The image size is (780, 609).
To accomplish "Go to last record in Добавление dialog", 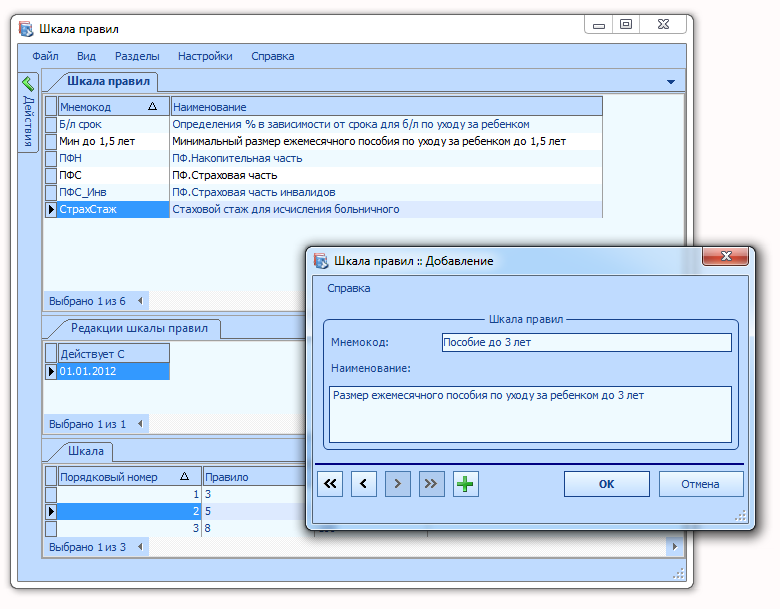I will click(x=431, y=484).
